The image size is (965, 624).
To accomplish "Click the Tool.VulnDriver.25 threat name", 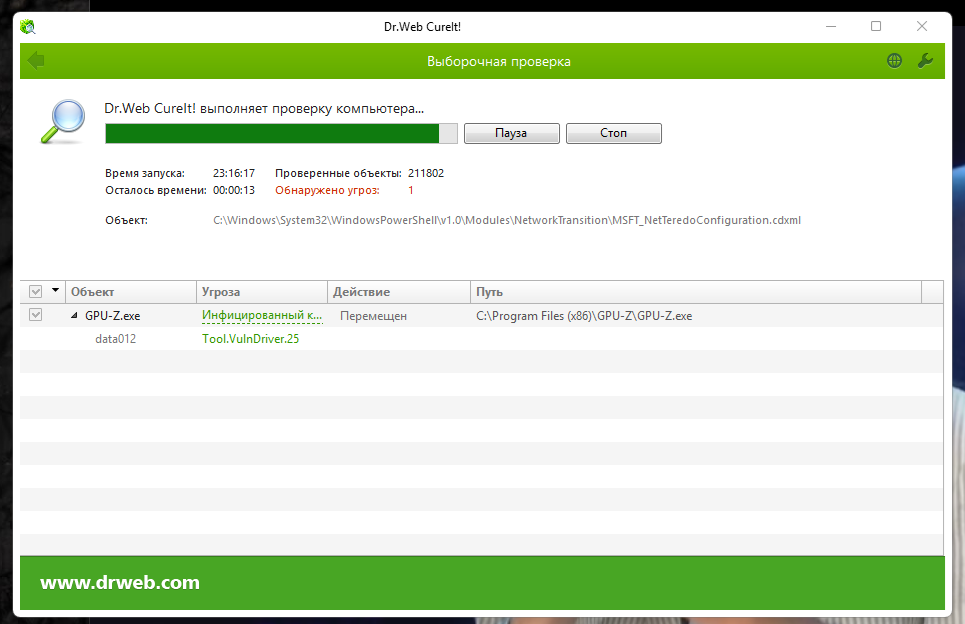I will tap(250, 338).
